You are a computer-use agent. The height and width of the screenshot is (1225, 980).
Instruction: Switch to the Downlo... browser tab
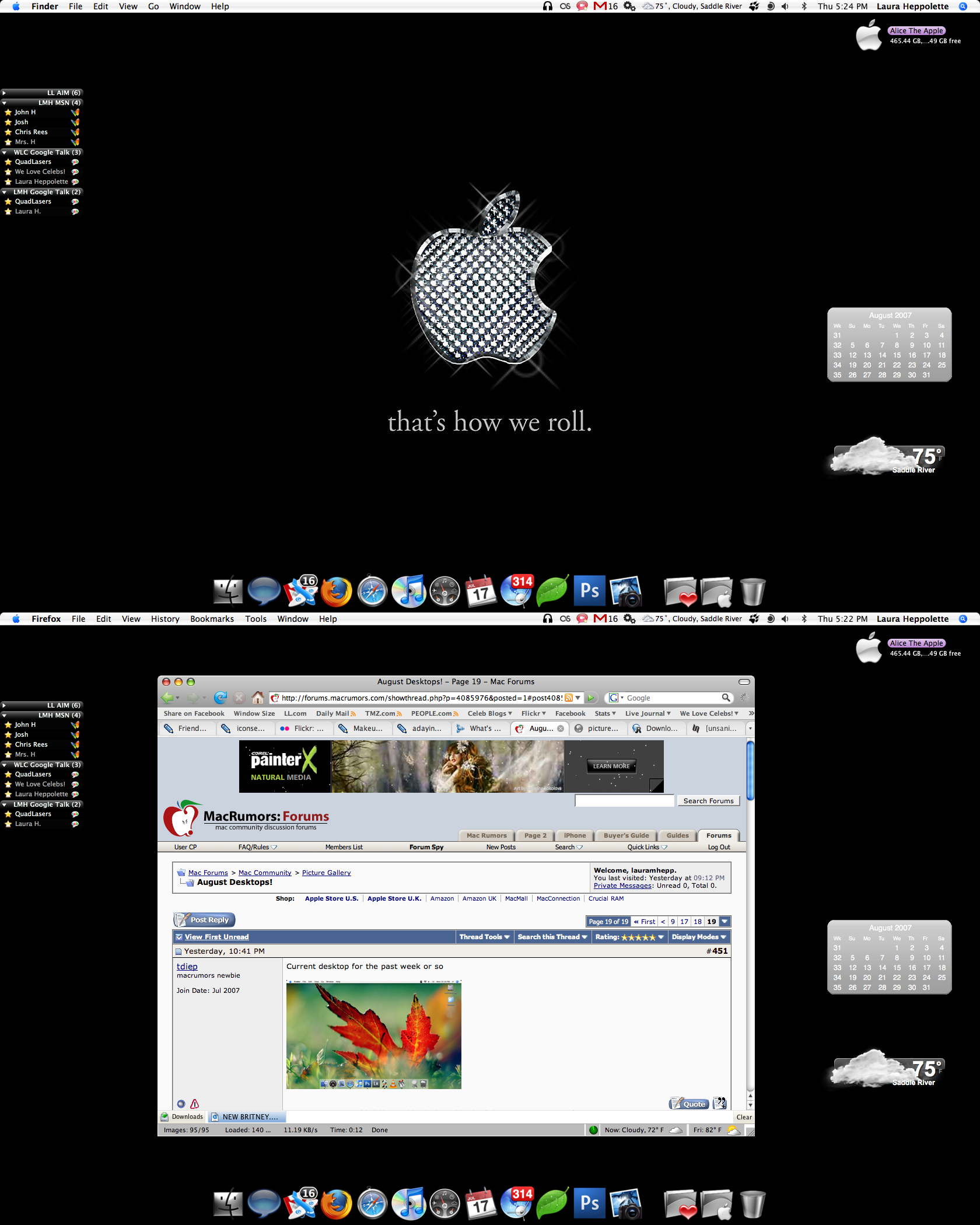[x=656, y=729]
